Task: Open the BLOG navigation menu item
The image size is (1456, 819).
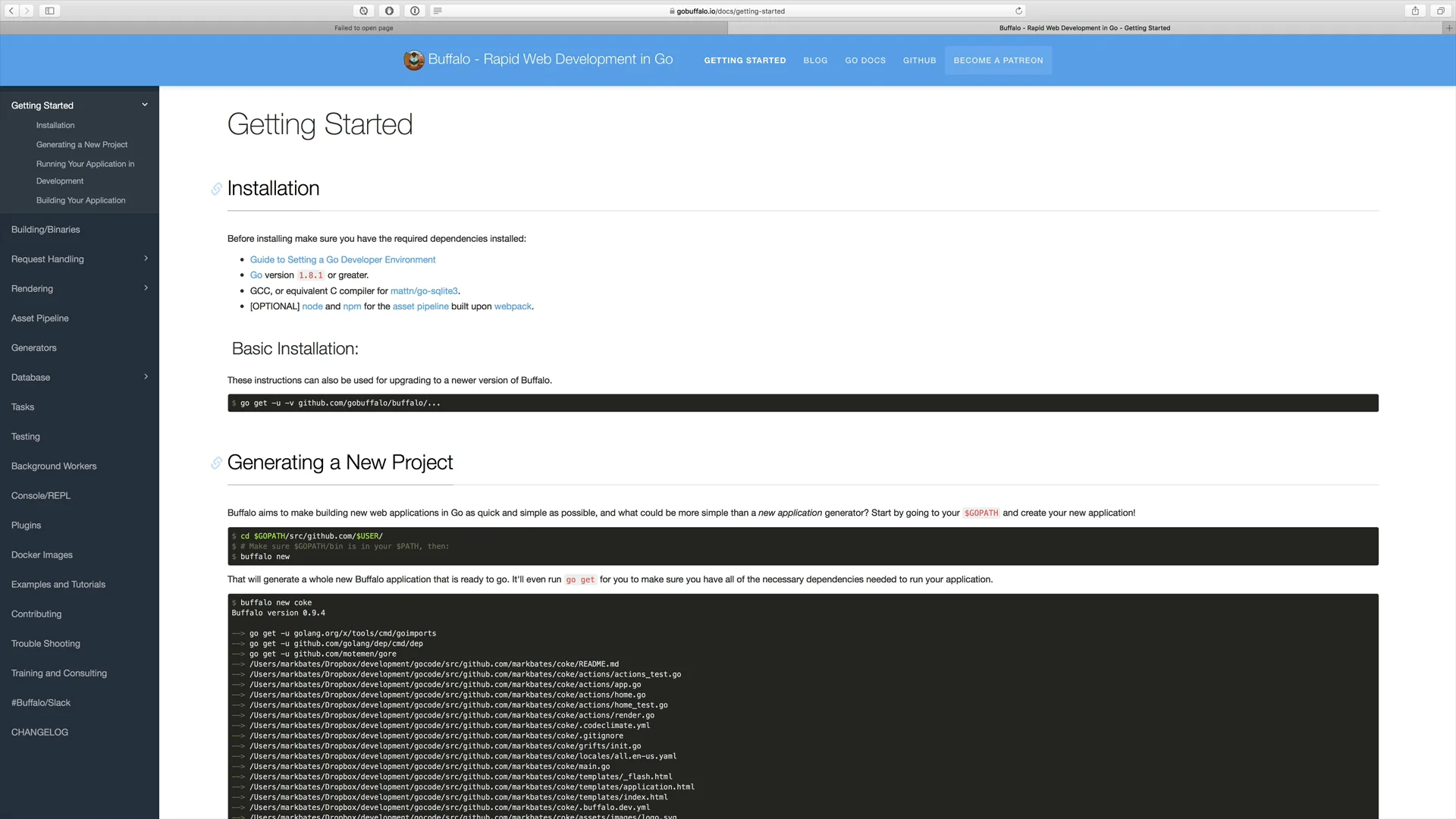Action: [x=815, y=61]
